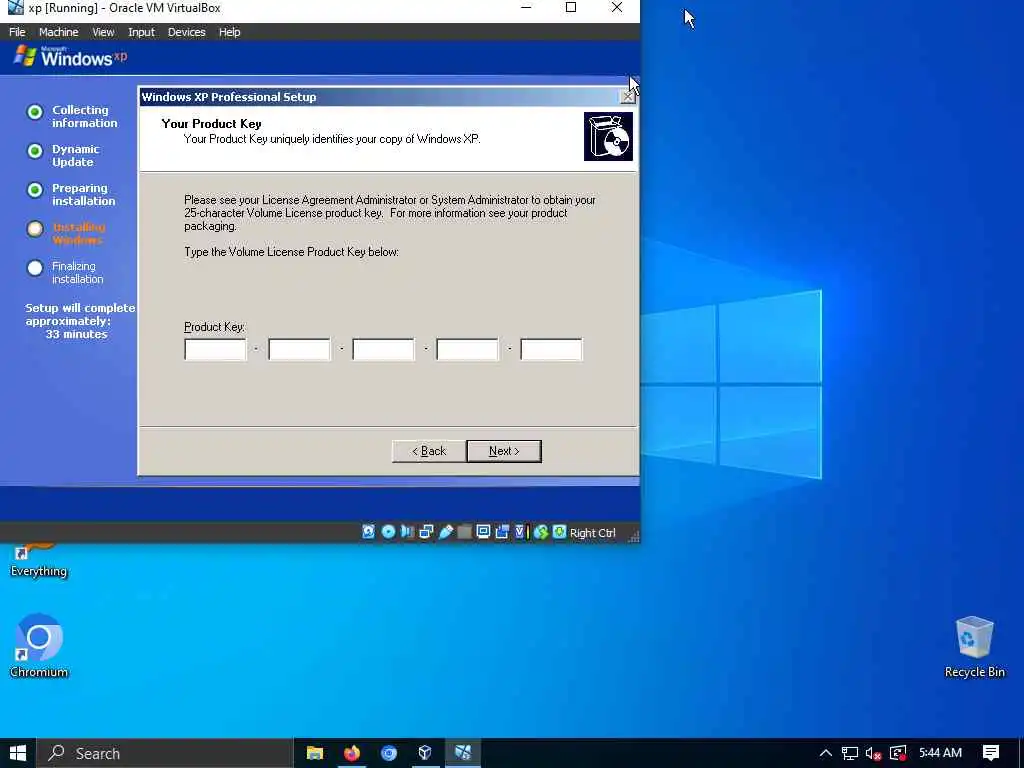Click the Next button in XP Setup
Viewport: 1024px width, 768px height.
click(x=504, y=451)
